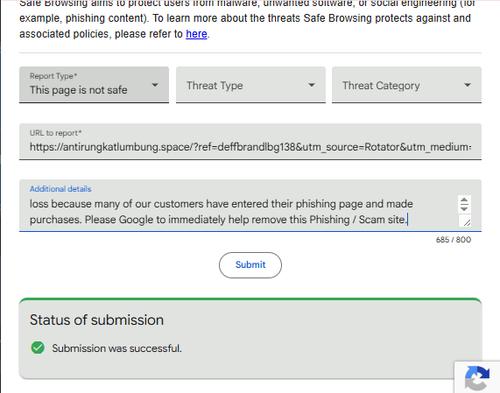Click the up arrow in details scroller
This screenshot has width=500, height=393.
click(x=464, y=200)
